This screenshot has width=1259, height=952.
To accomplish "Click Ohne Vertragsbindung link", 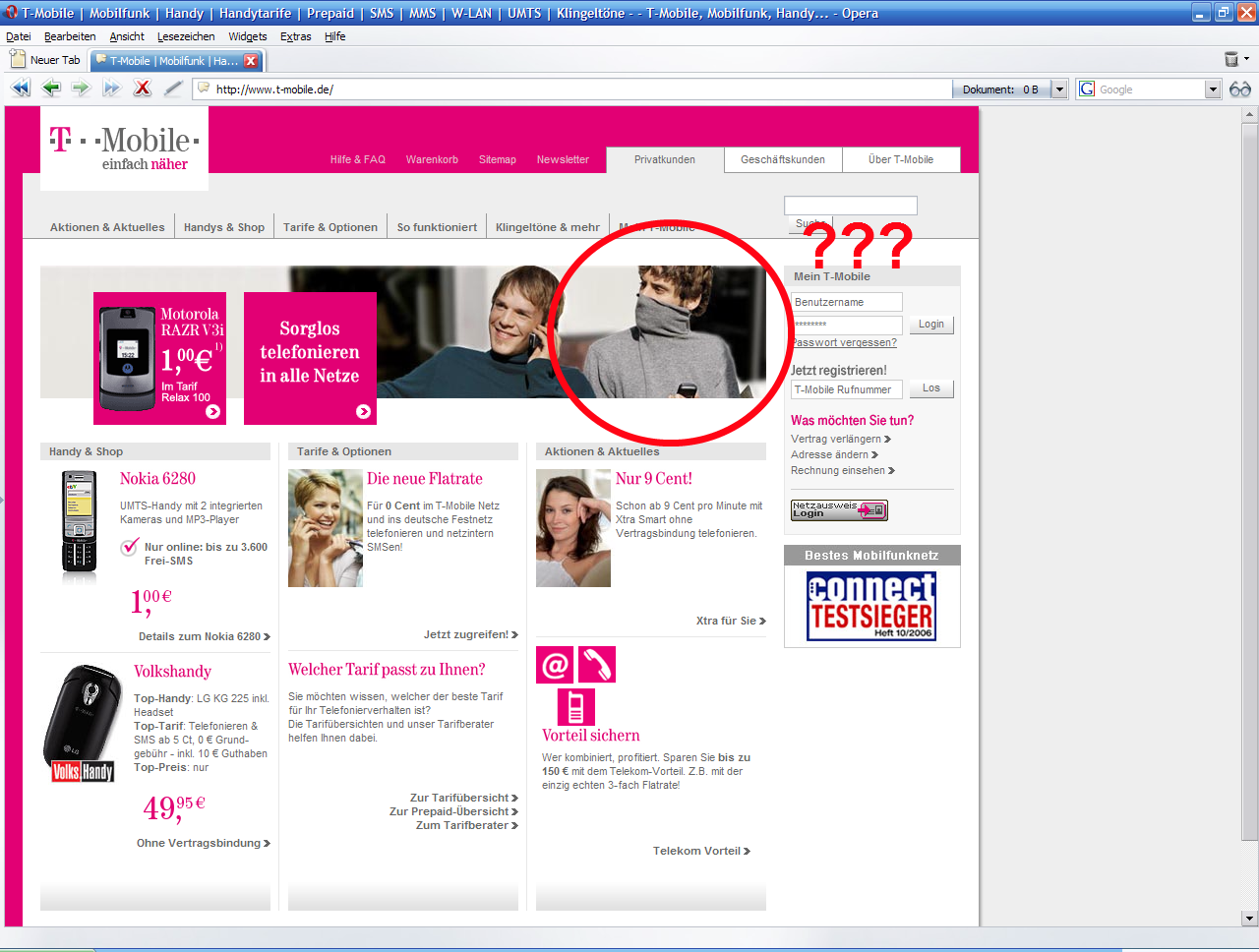I will tap(204, 843).
